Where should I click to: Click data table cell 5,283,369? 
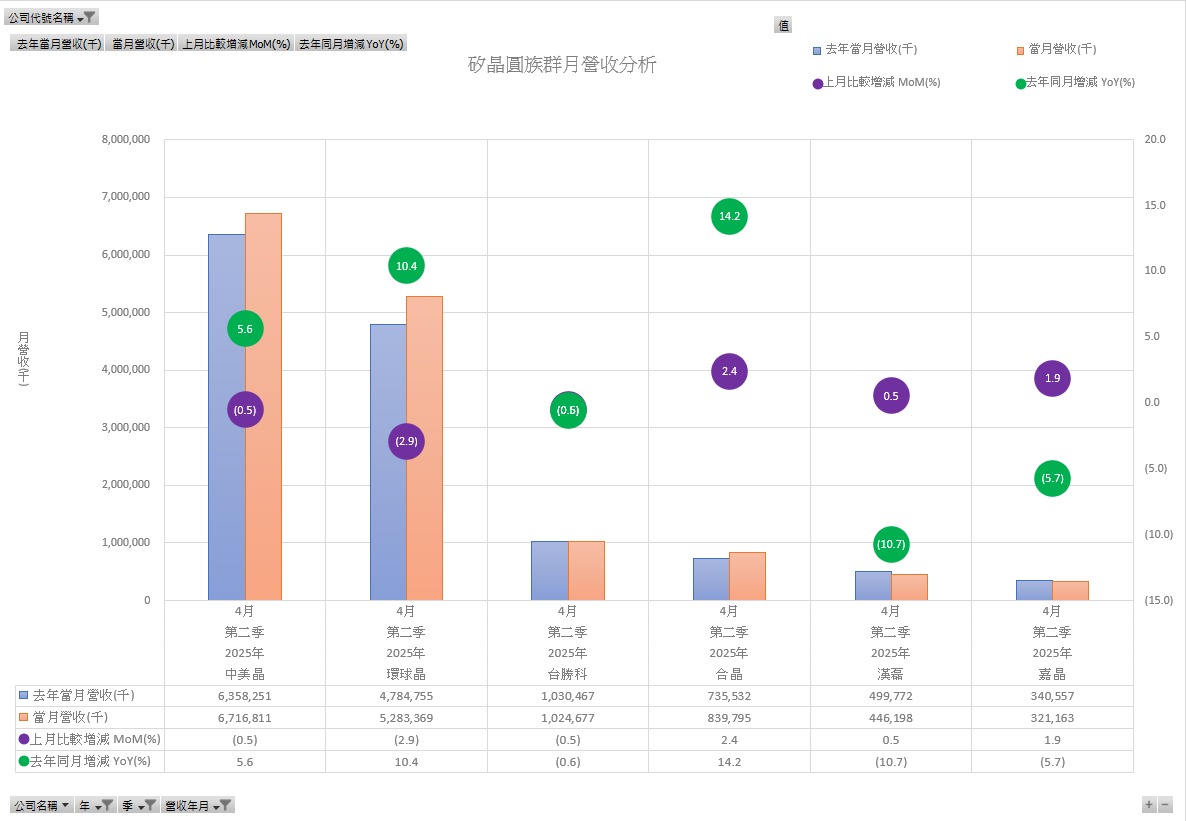(x=406, y=717)
